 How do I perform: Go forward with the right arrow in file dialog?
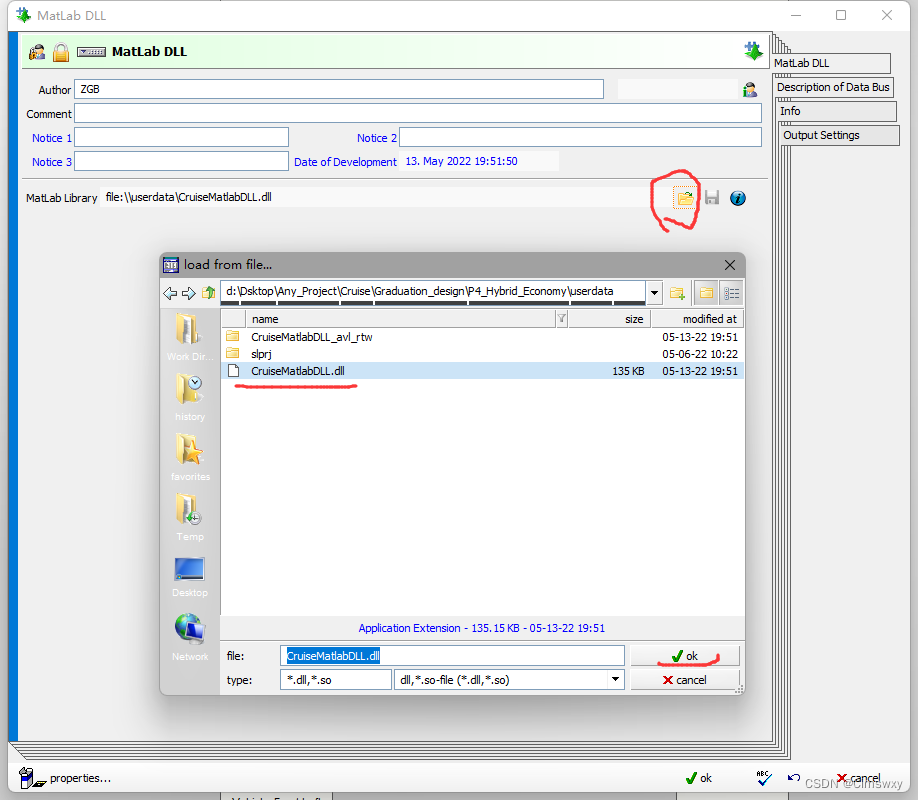tap(189, 293)
